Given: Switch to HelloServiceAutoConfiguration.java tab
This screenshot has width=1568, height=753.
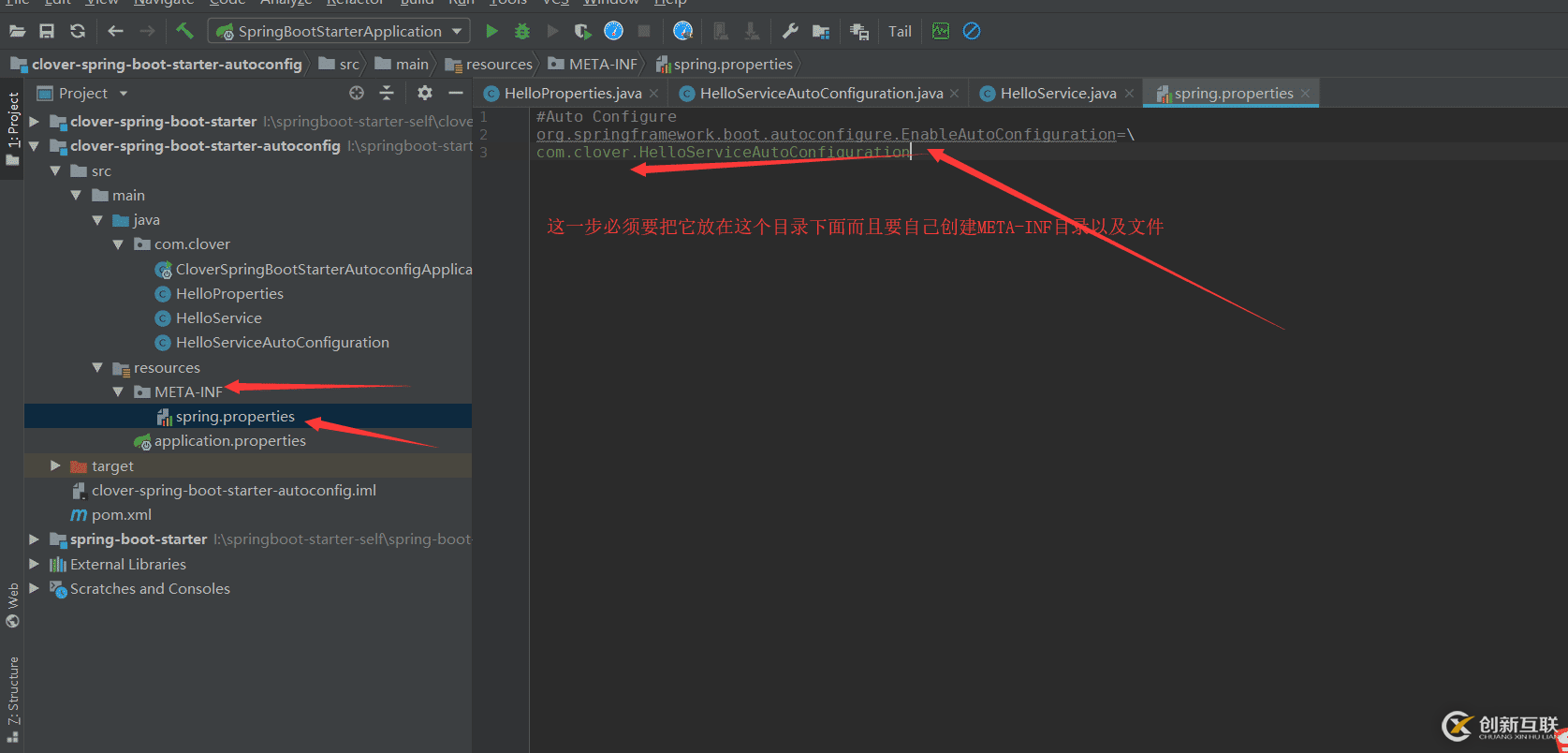Looking at the screenshot, I should coord(820,93).
